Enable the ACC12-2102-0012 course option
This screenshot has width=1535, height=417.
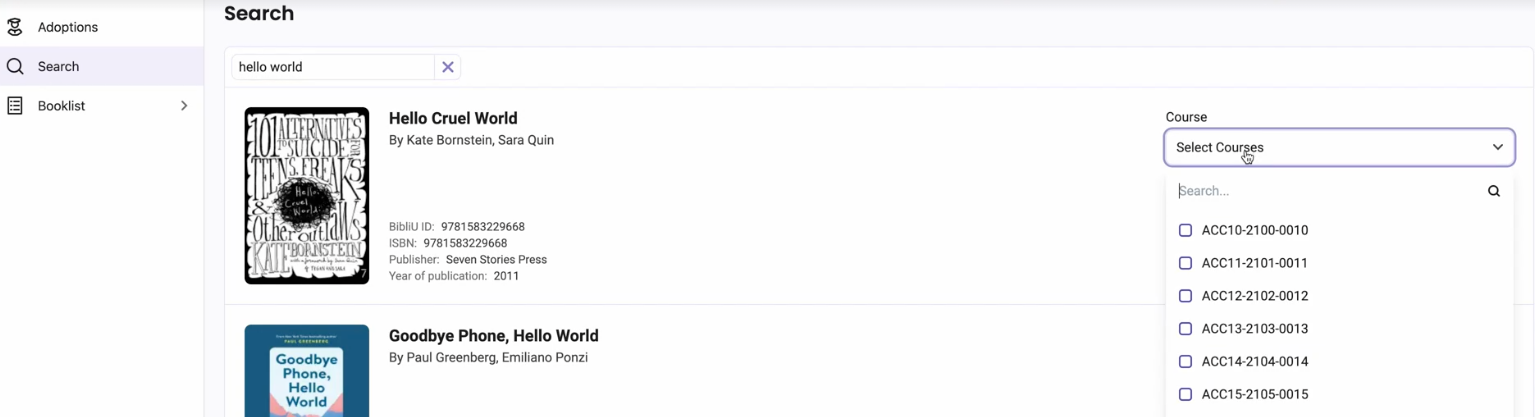click(1186, 296)
